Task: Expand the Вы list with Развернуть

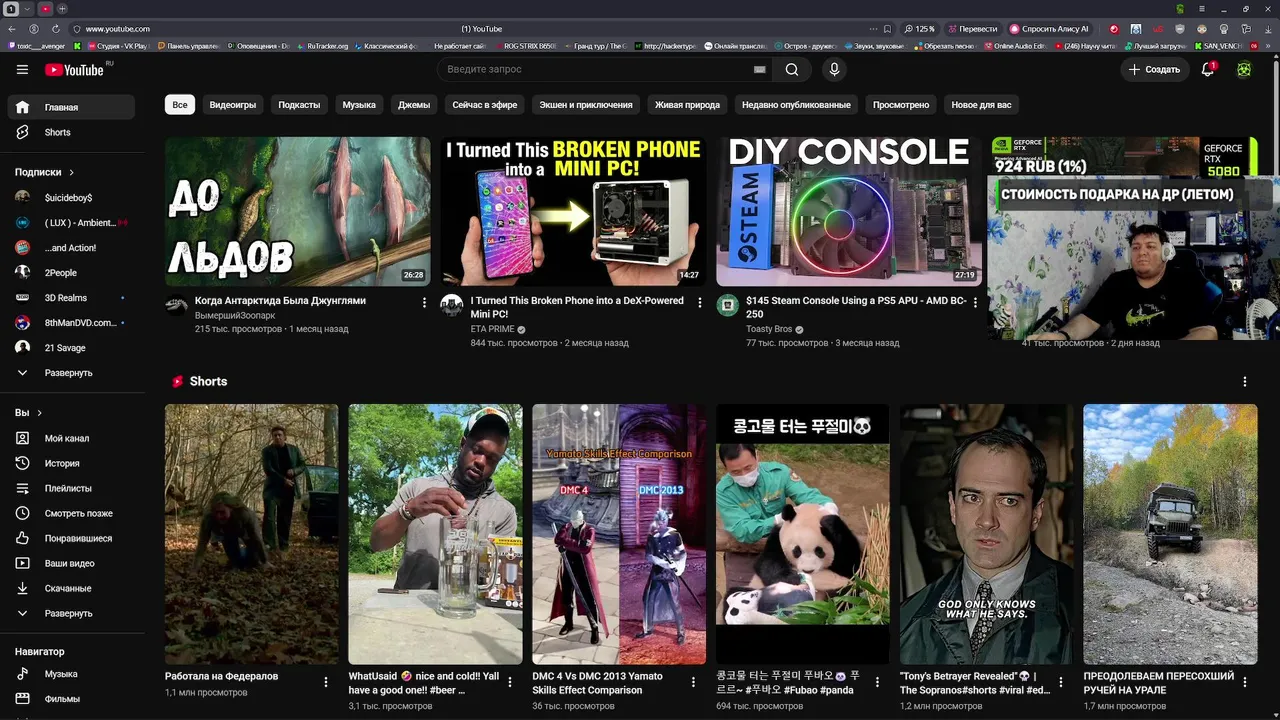Action: (x=72, y=613)
